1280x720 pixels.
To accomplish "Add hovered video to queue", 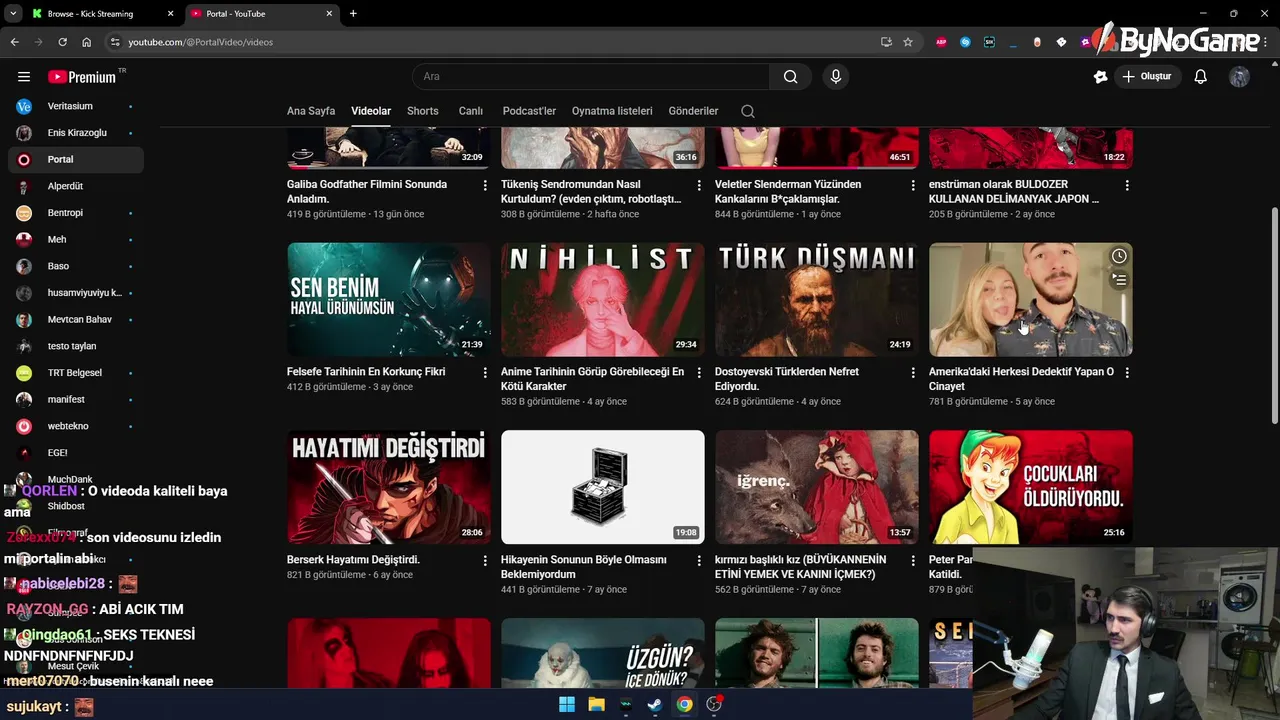I will click(x=1119, y=281).
